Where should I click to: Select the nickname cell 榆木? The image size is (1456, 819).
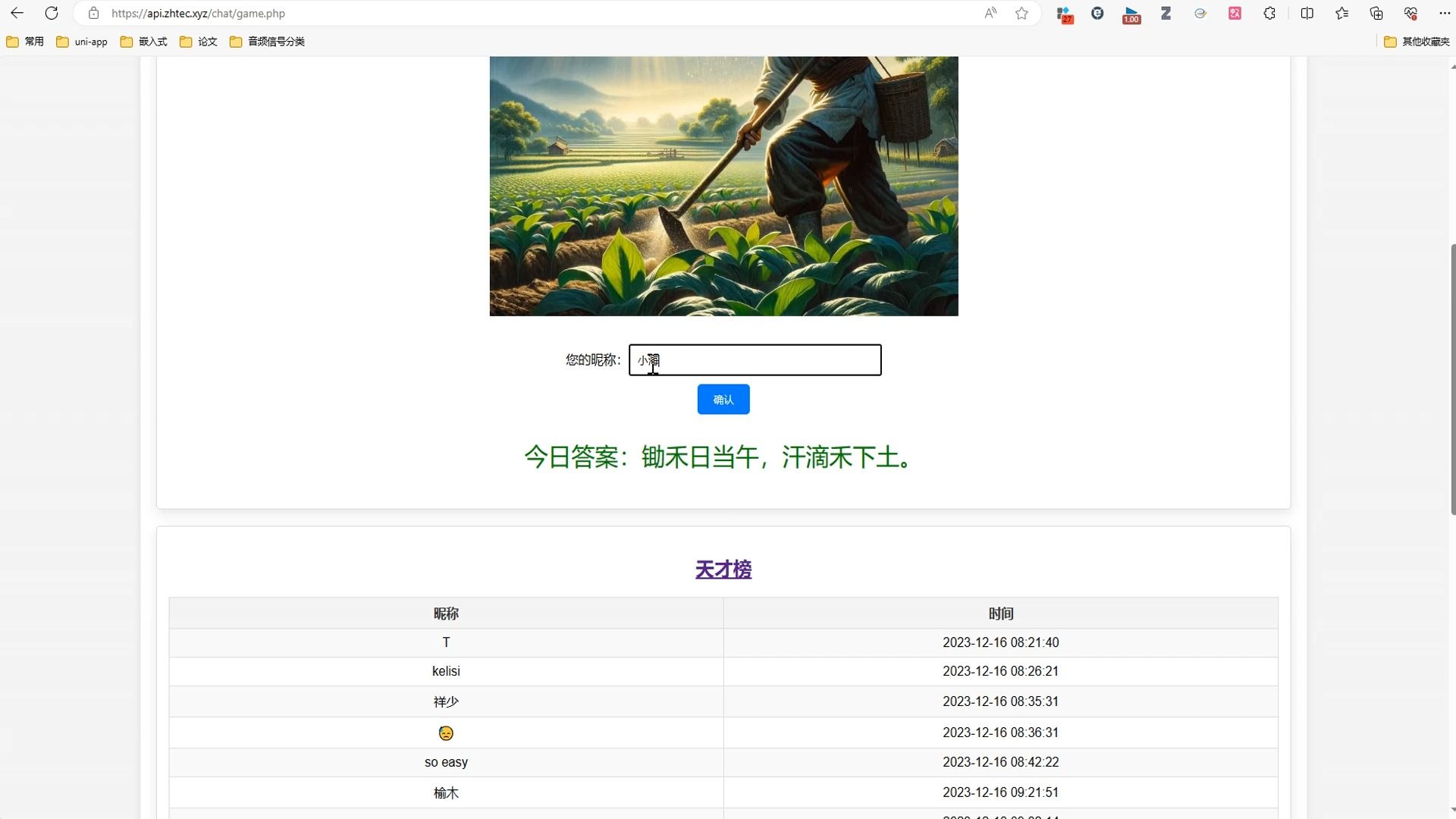(446, 792)
